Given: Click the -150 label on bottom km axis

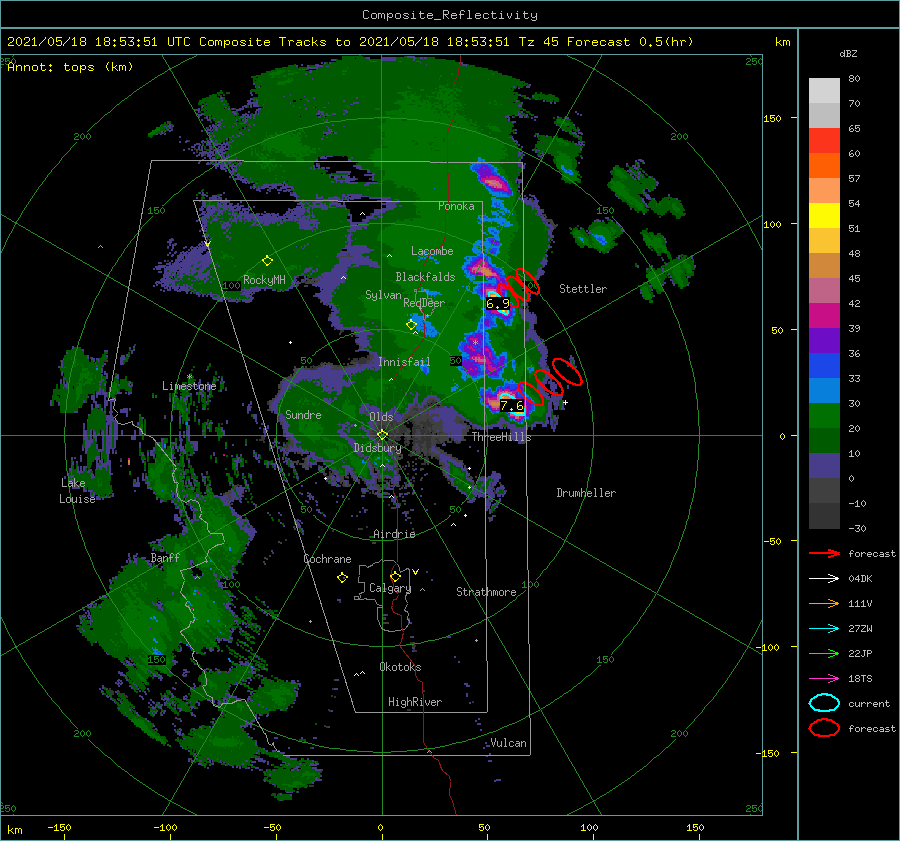Looking at the screenshot, I should pos(59,828).
